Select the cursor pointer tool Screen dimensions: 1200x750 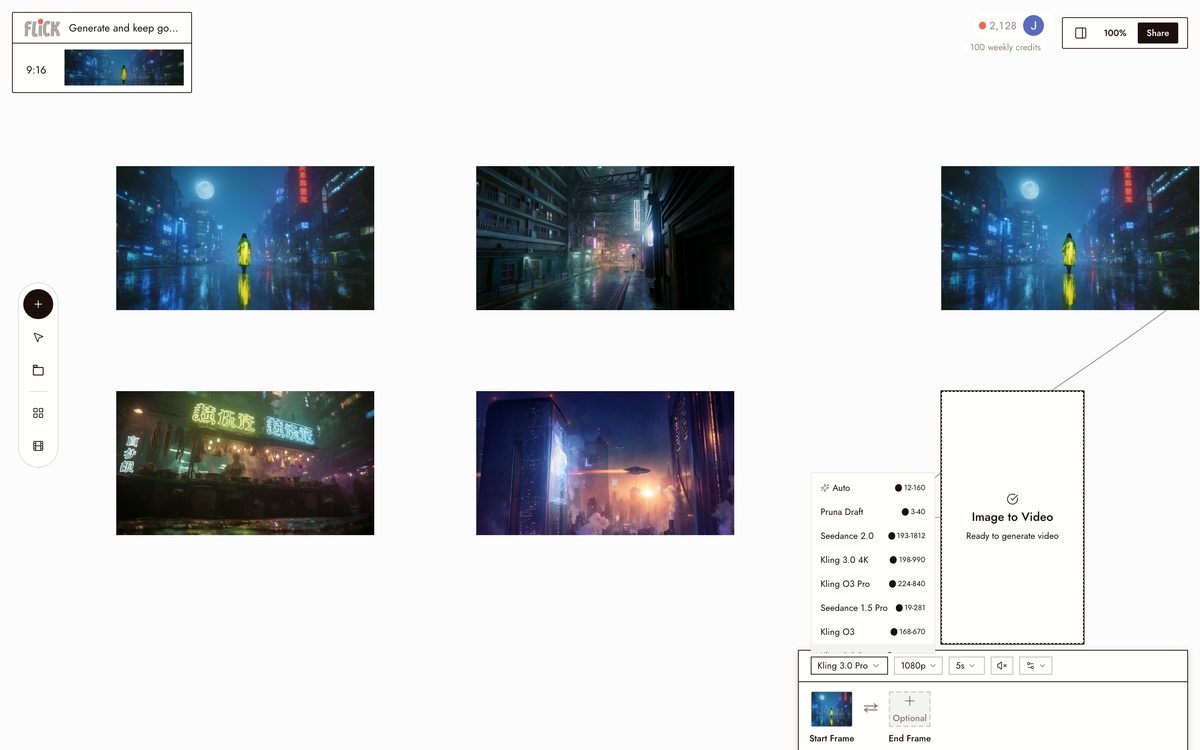38,338
